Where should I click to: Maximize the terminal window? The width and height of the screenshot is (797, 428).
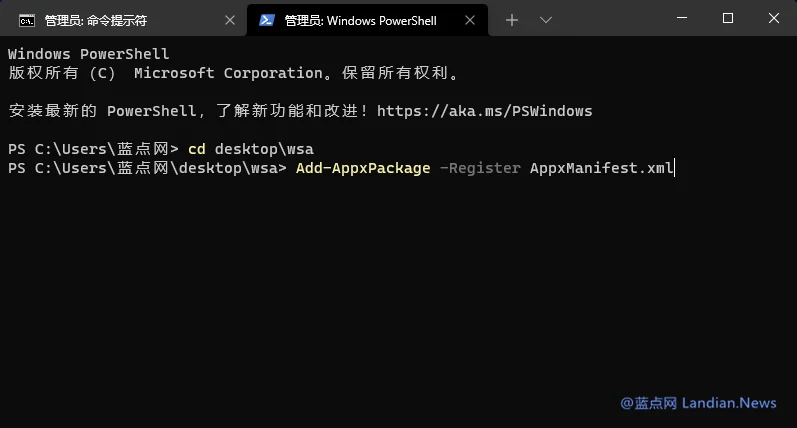click(728, 18)
